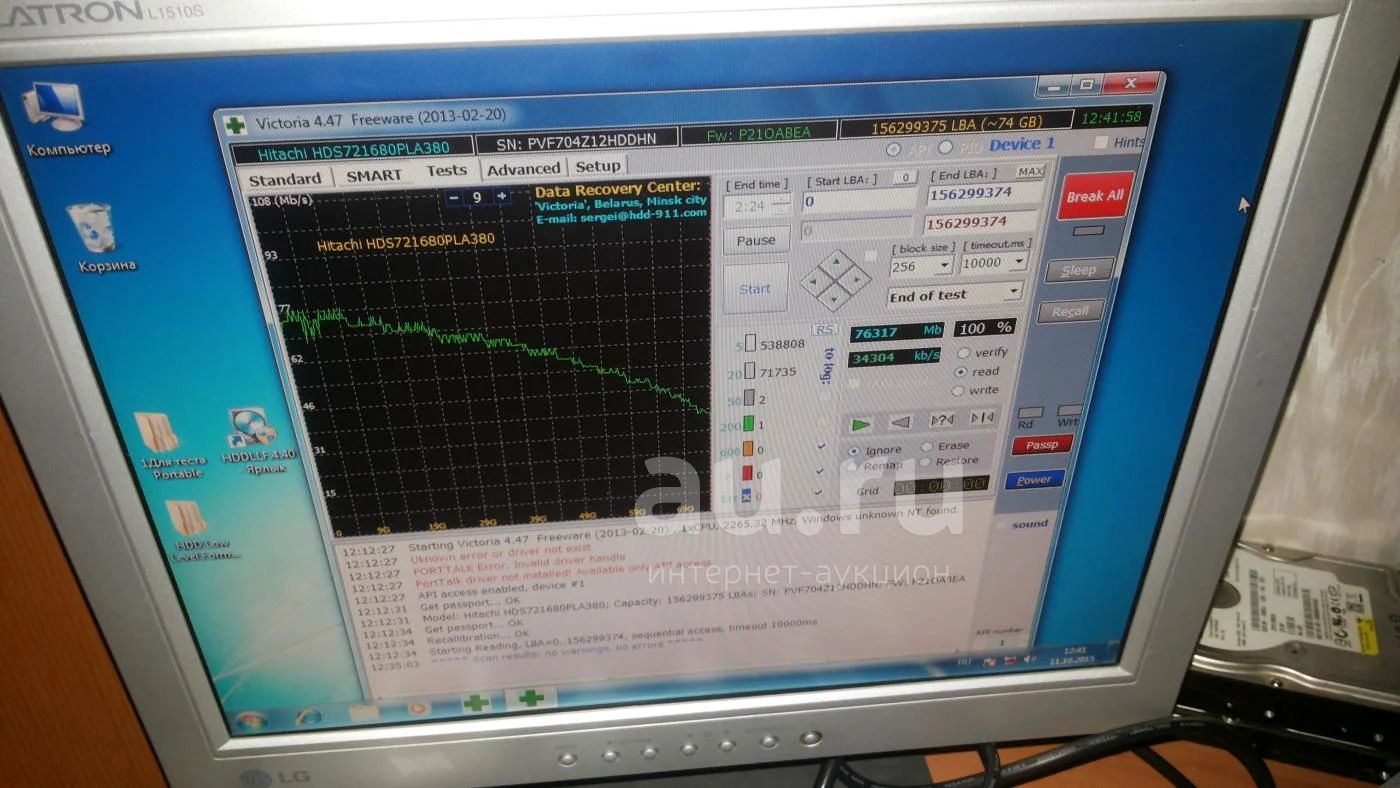Viewport: 1400px width, 788px height.
Task: Switch to the Advanced tab
Action: [x=523, y=169]
